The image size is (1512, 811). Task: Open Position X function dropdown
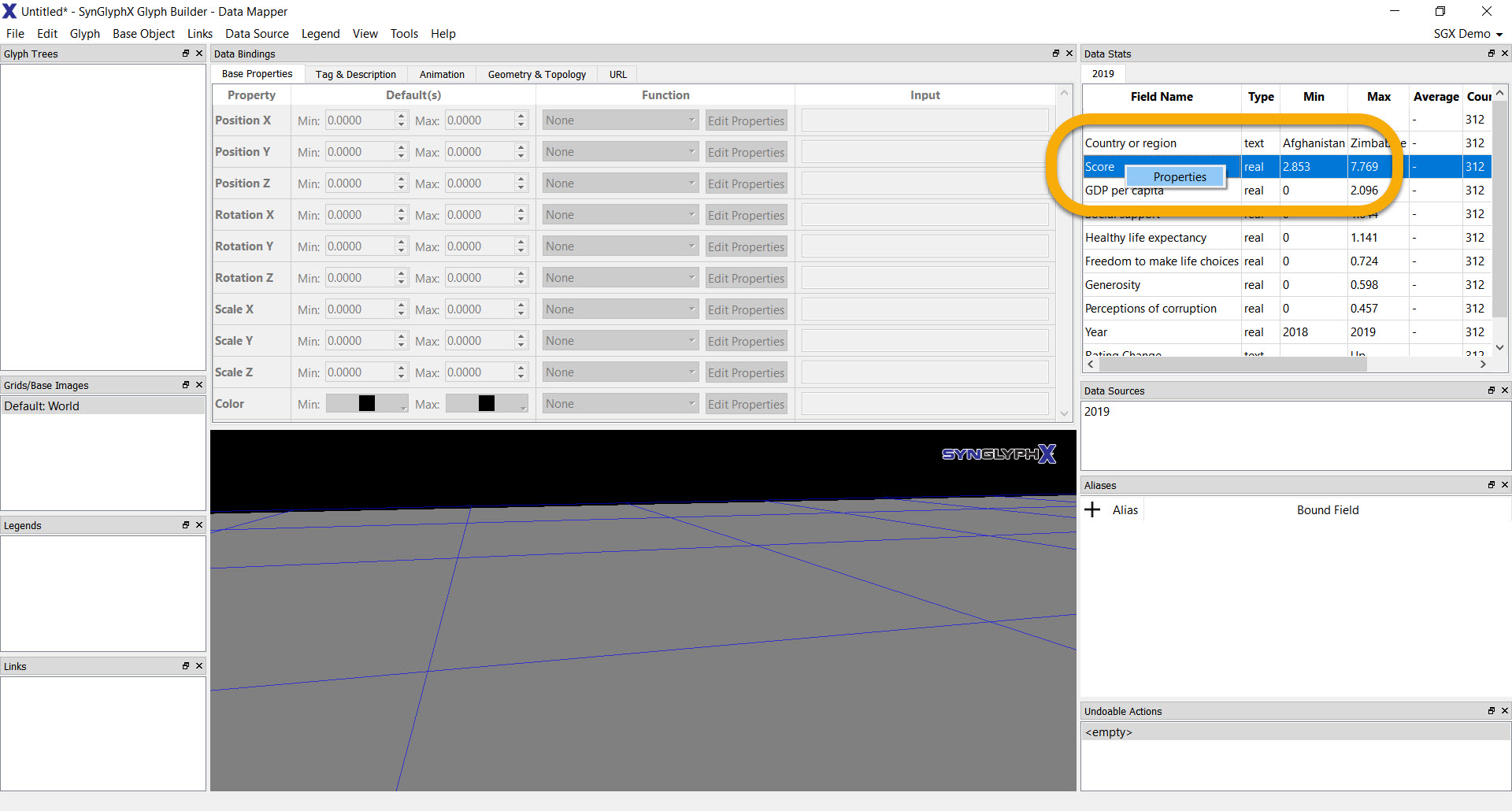click(x=621, y=120)
